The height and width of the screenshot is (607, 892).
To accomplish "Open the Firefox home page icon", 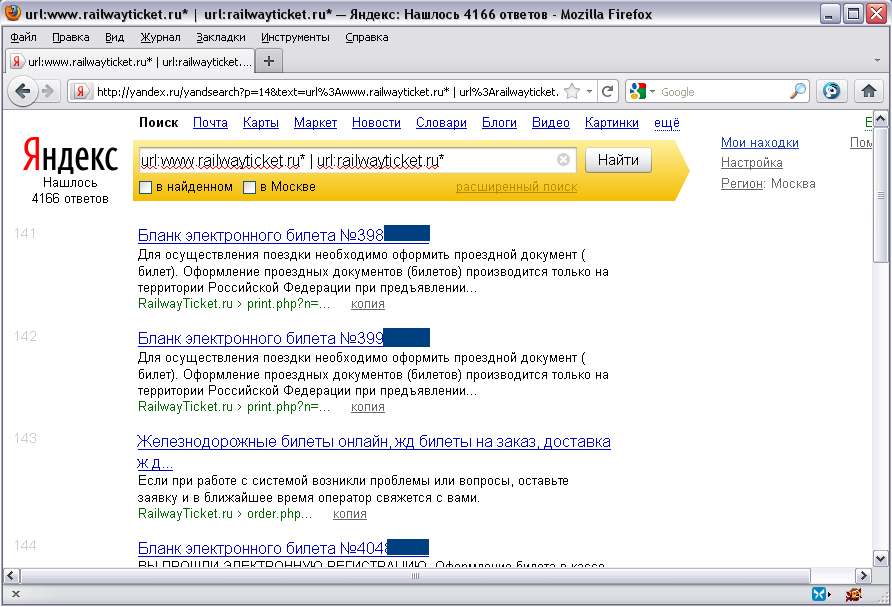I will coord(869,91).
